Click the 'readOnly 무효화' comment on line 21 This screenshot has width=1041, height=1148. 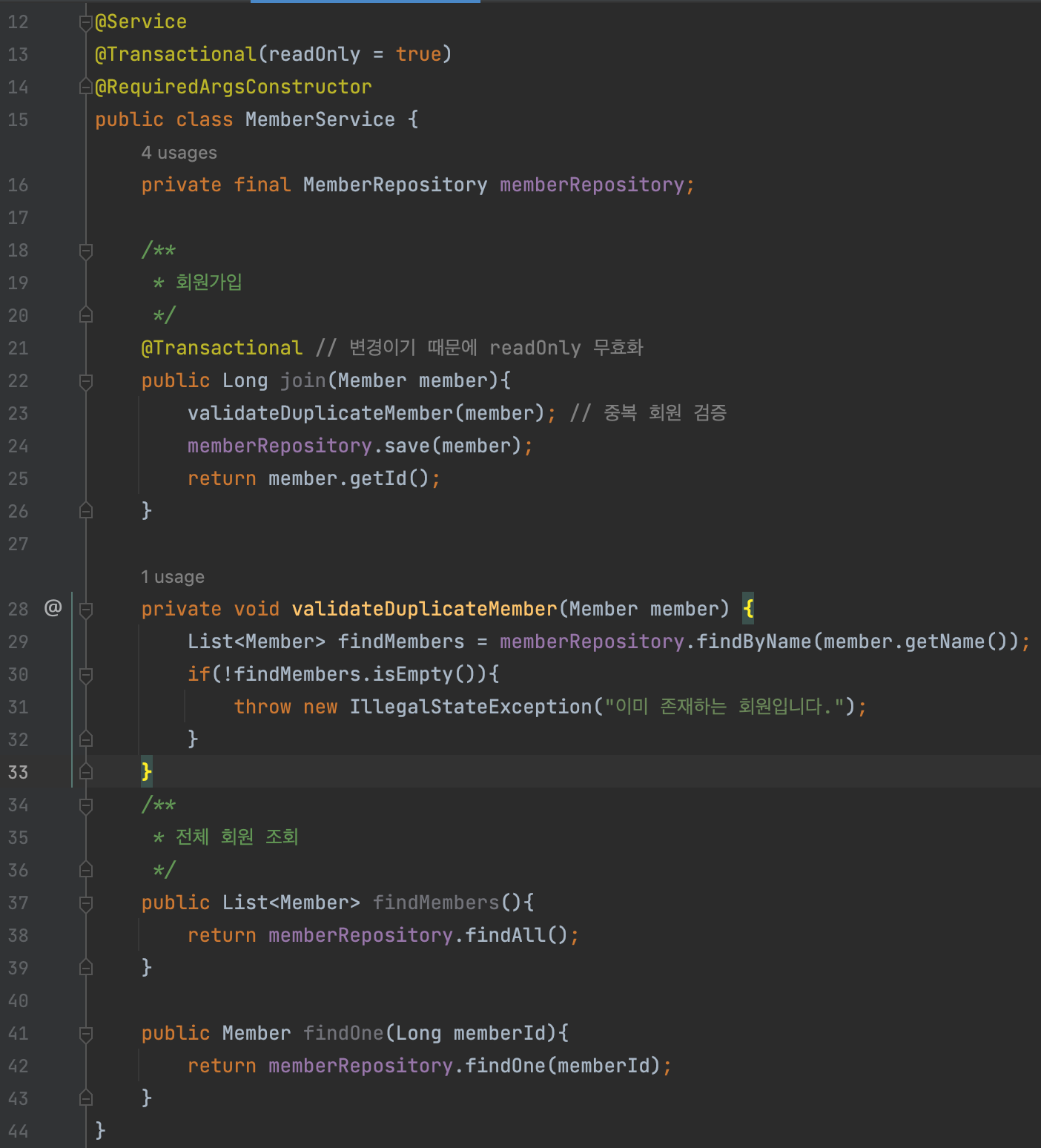click(566, 349)
